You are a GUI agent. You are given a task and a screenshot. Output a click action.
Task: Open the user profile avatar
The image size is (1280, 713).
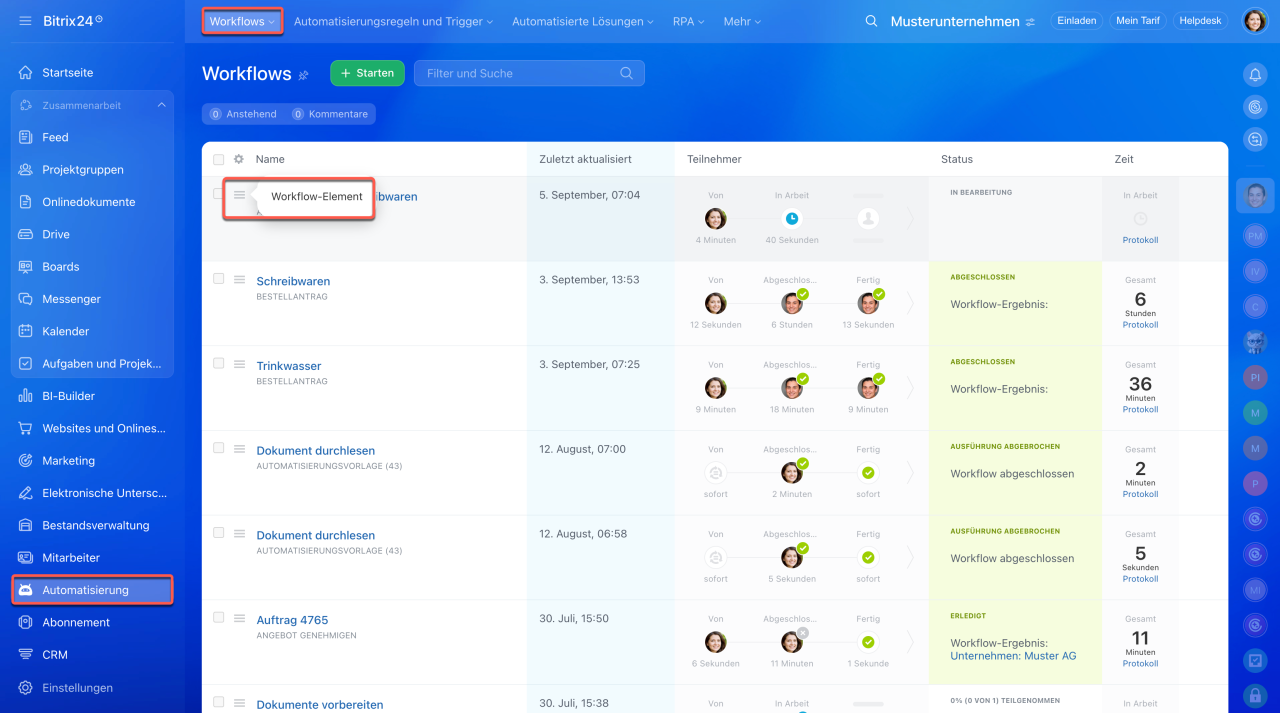(1254, 21)
